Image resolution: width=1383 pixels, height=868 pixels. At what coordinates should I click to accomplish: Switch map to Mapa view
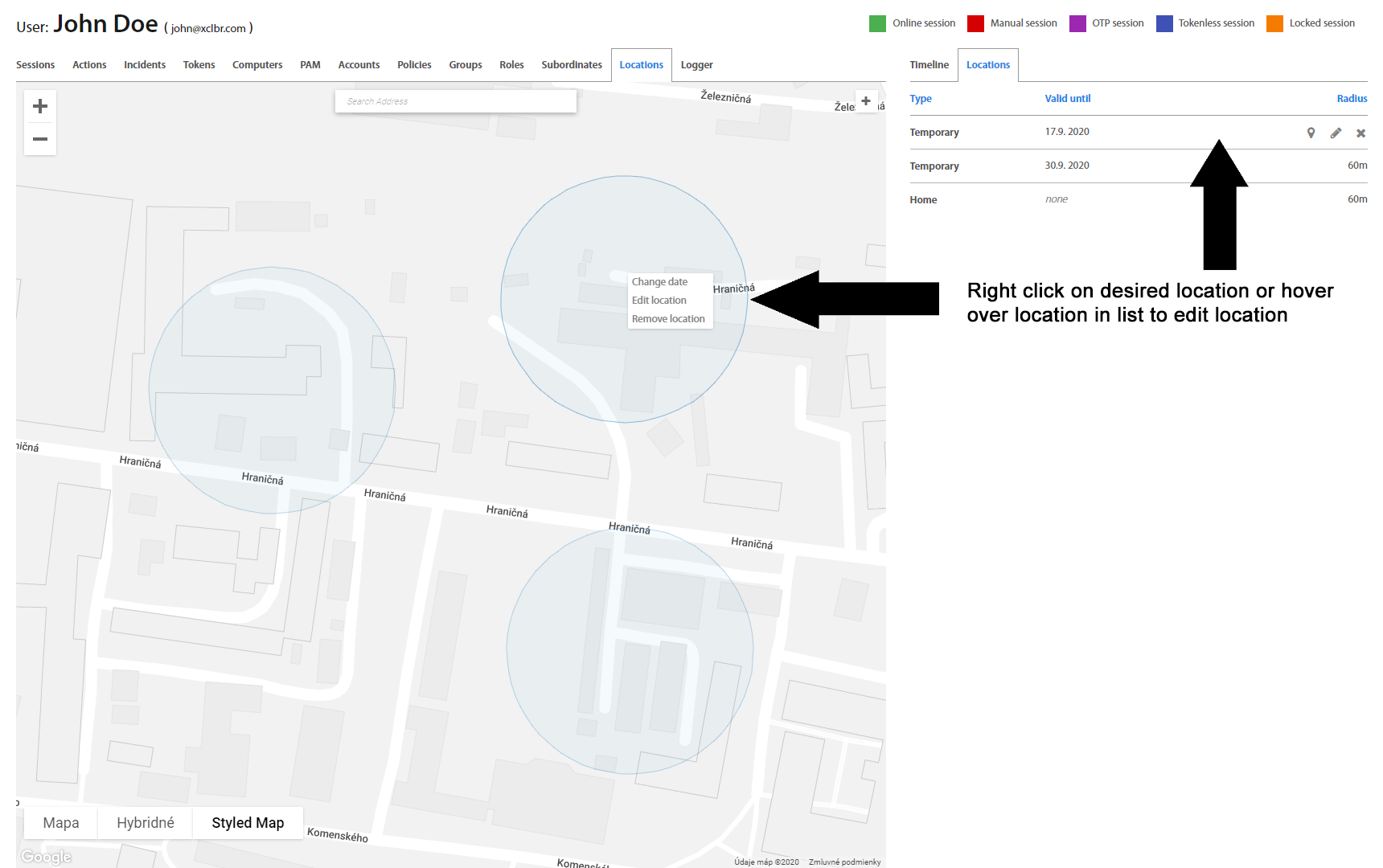pyautogui.click(x=61, y=823)
